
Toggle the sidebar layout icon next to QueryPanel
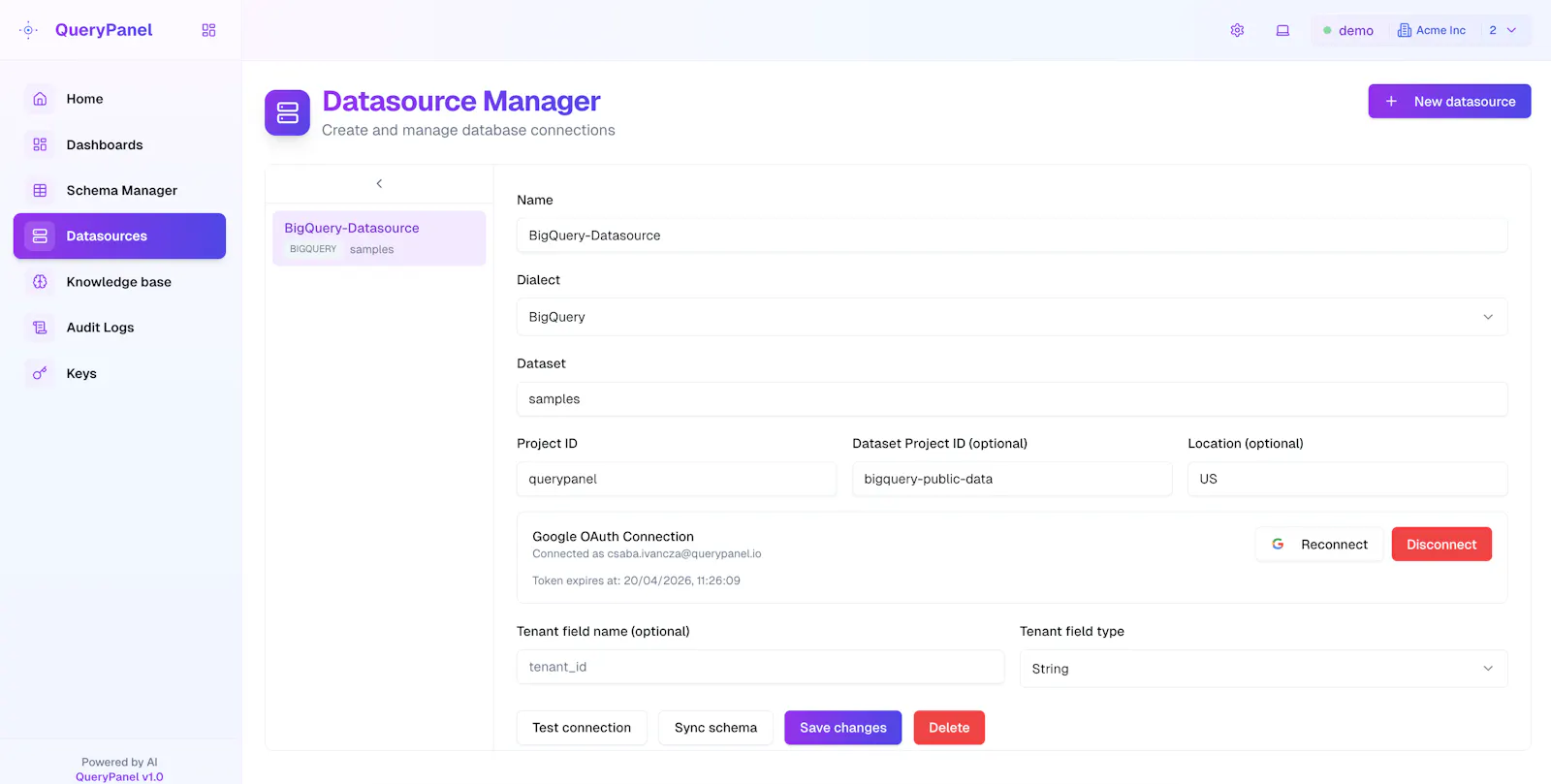point(208,30)
